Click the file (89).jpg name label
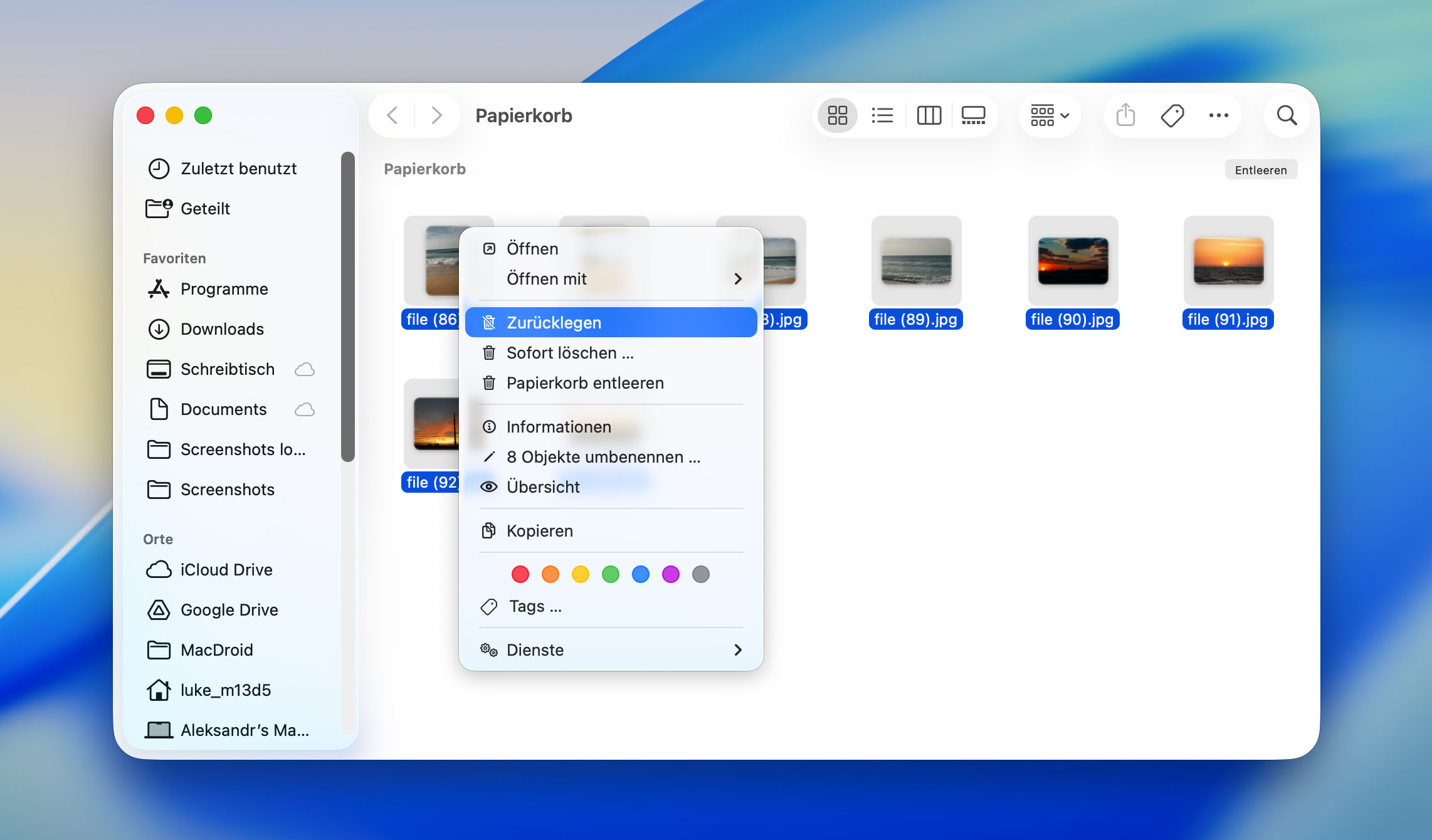1432x840 pixels. point(915,319)
